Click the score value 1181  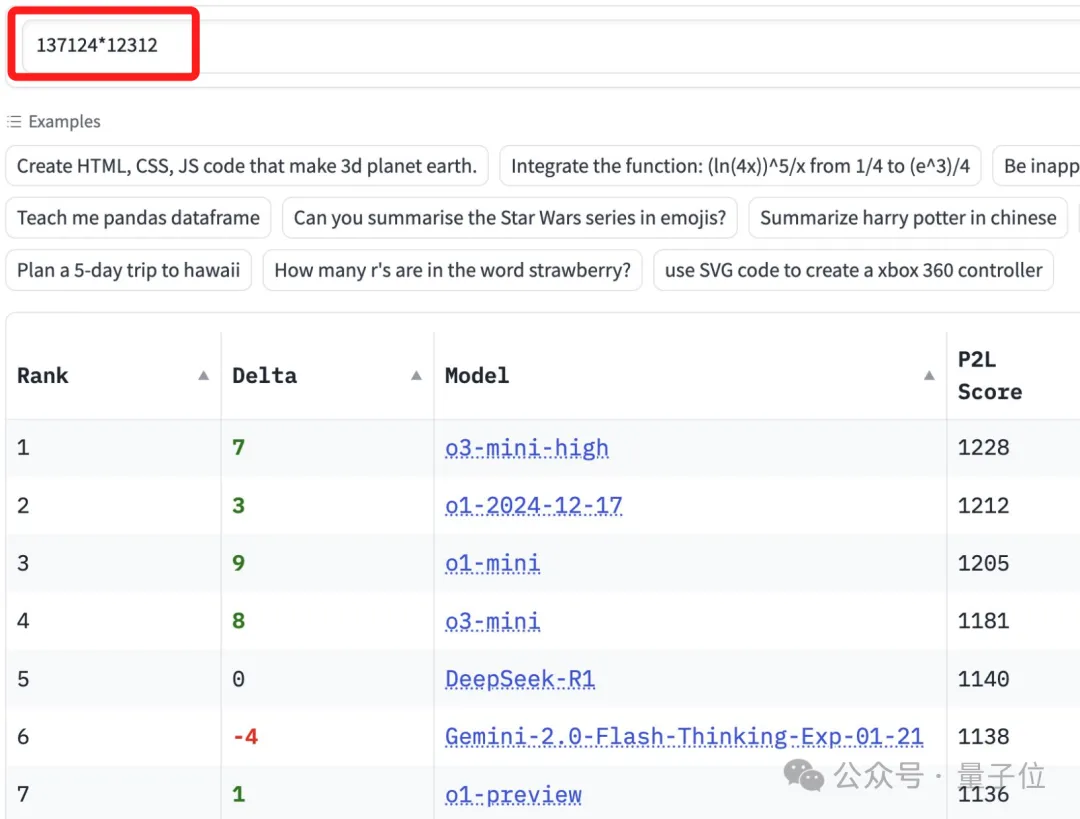(x=984, y=621)
